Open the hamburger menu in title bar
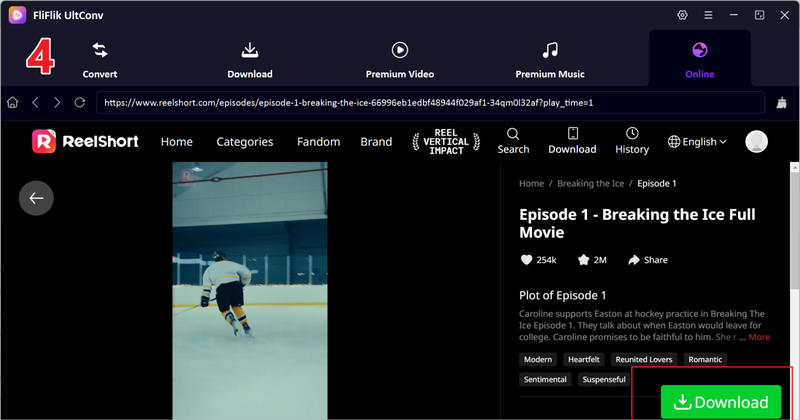Viewport: 800px width, 420px height. tap(708, 15)
